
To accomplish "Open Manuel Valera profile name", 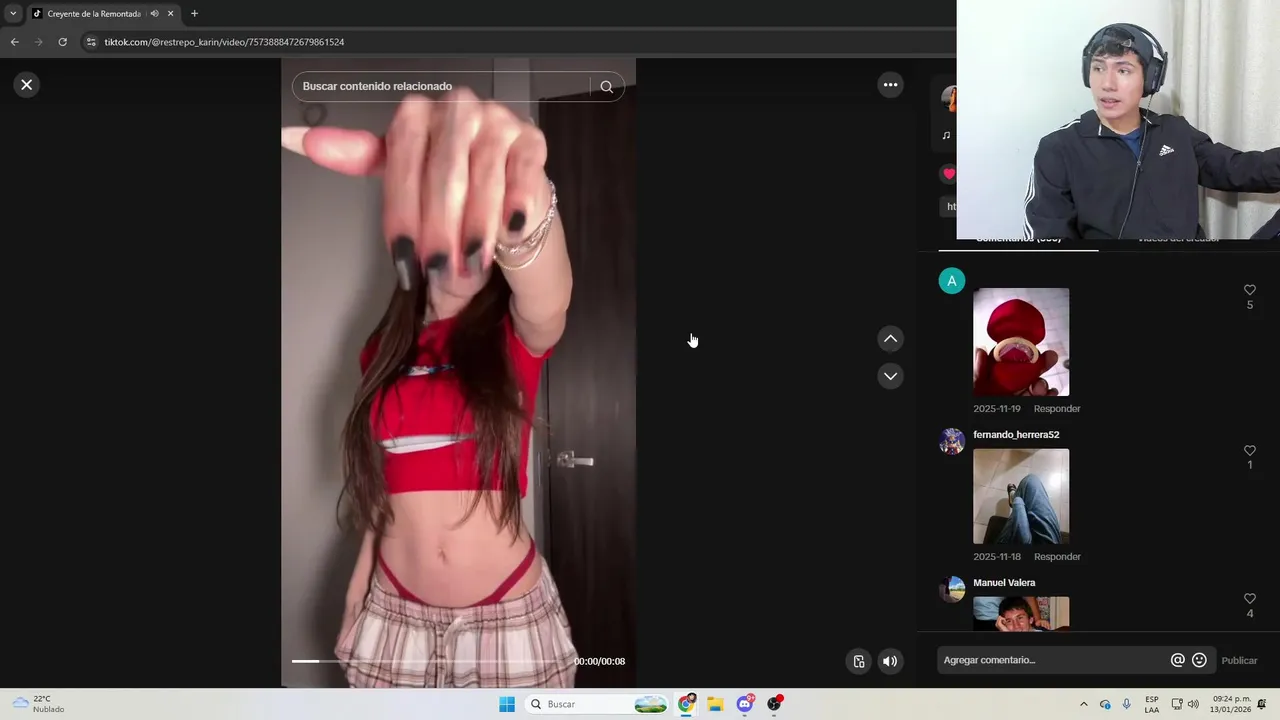I will [1004, 583].
